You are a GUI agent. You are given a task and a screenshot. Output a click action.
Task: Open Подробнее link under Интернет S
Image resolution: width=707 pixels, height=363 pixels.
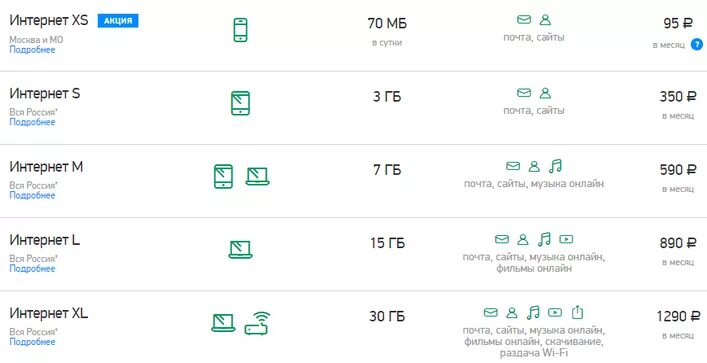[32, 122]
